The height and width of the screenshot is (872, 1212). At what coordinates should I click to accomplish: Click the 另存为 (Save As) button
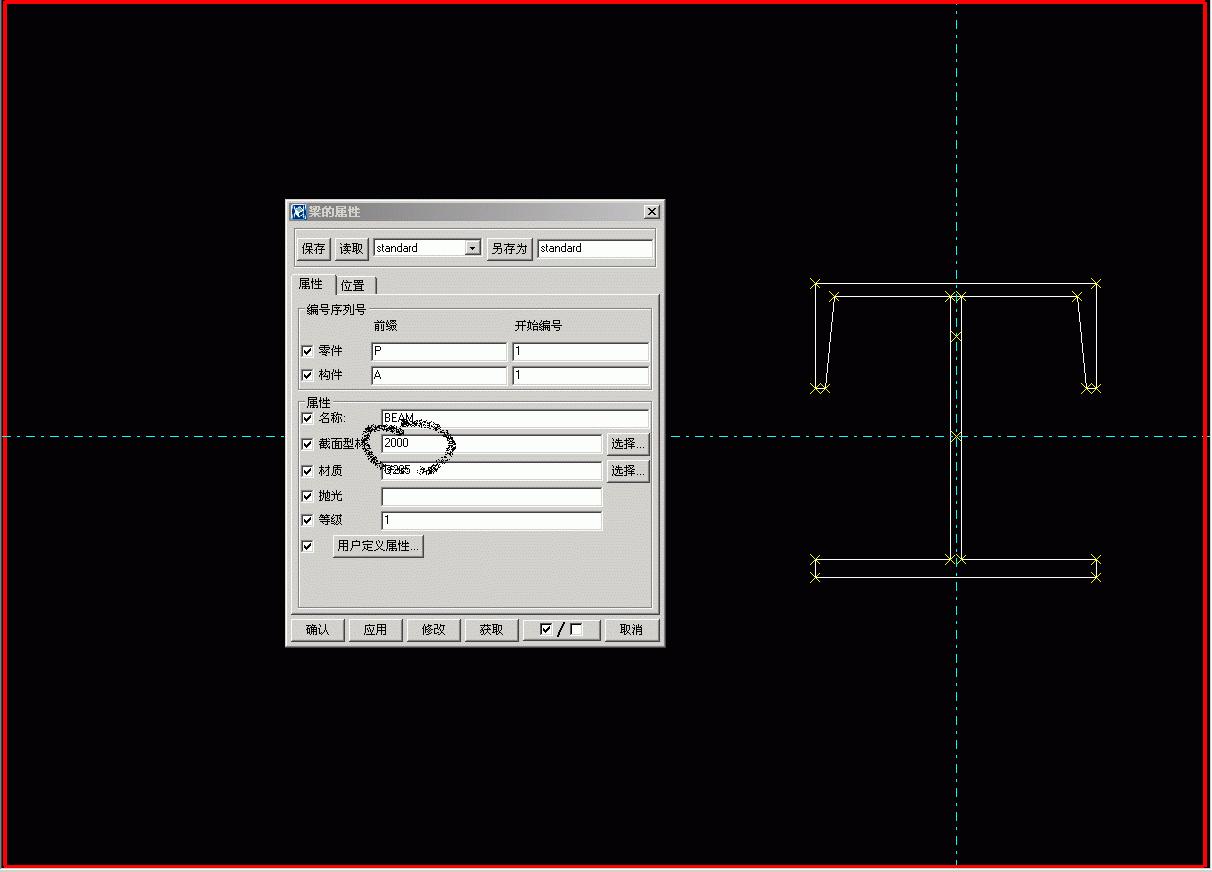(x=509, y=248)
